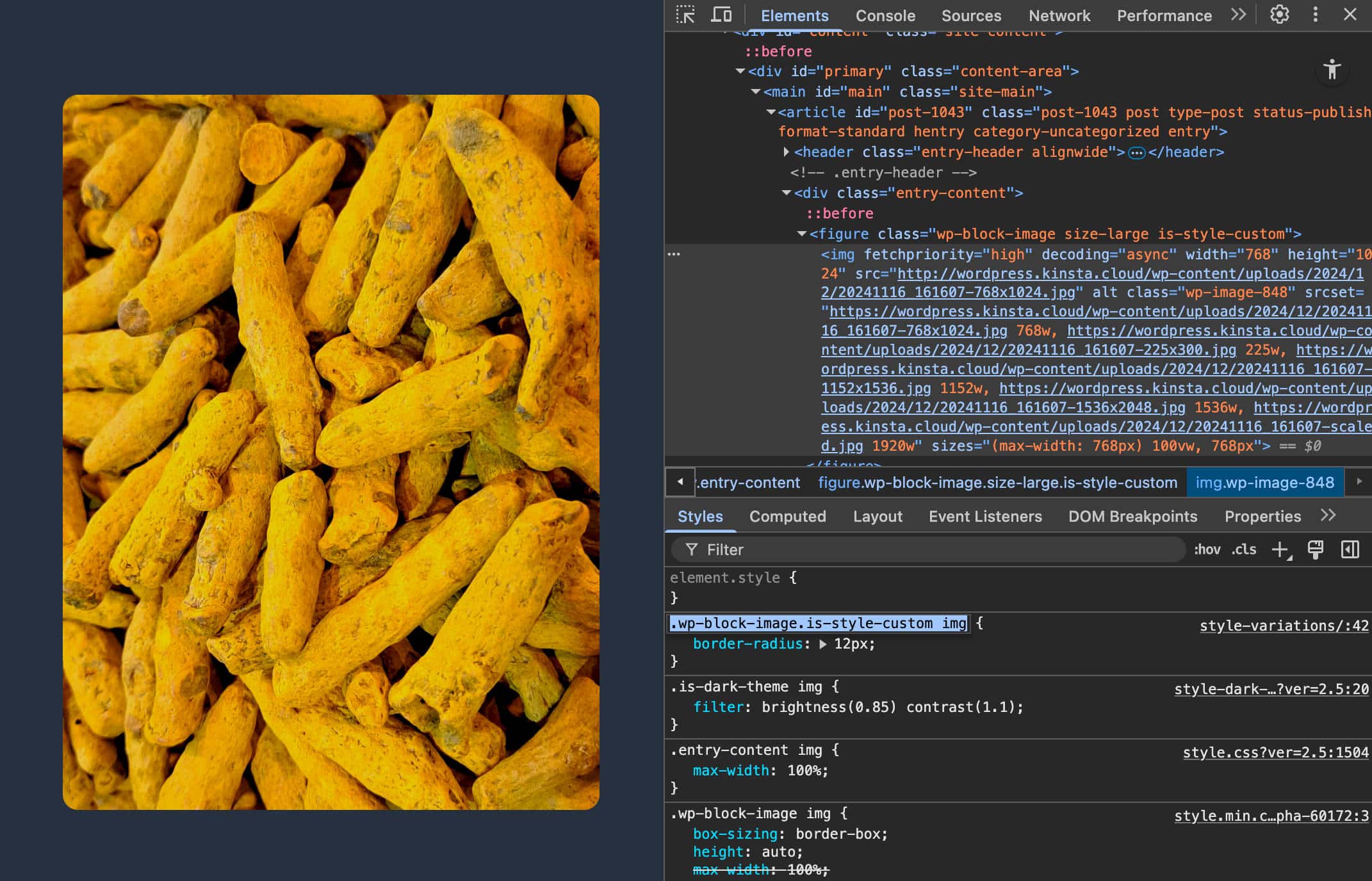Viewport: 1372px width, 881px height.
Task: Activate the inspect element picker icon
Action: [x=685, y=15]
